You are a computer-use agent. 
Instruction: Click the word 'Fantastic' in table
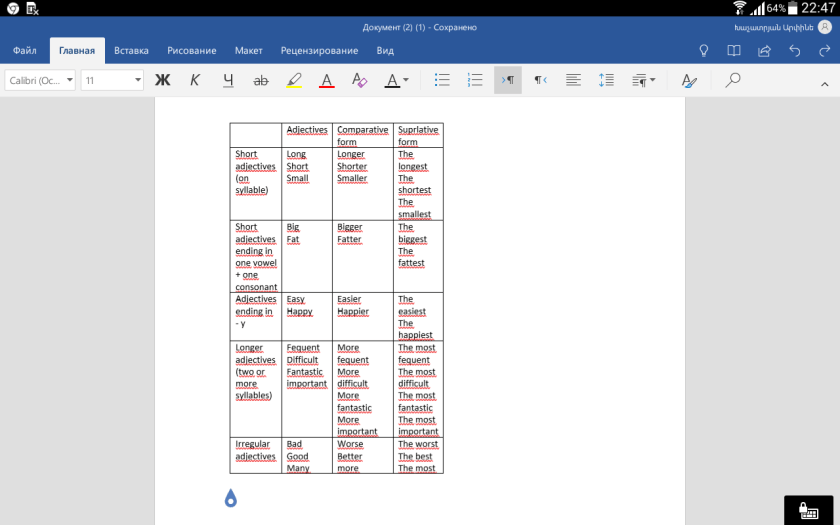305,372
